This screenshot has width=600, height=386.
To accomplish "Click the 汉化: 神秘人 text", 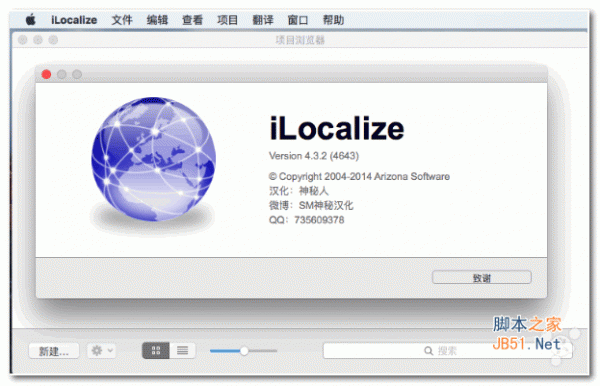I will [298, 191].
